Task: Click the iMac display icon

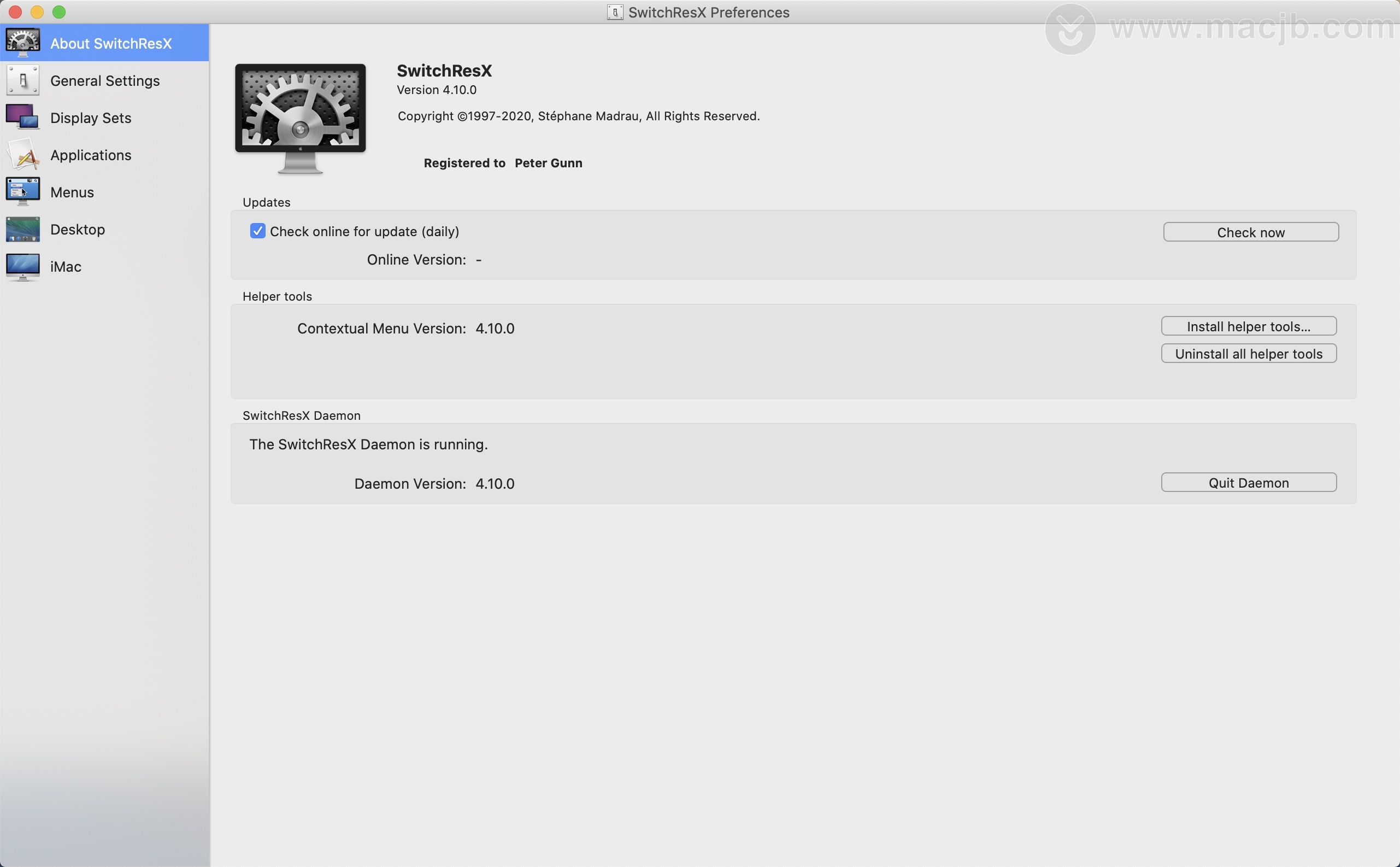Action: pyautogui.click(x=22, y=265)
